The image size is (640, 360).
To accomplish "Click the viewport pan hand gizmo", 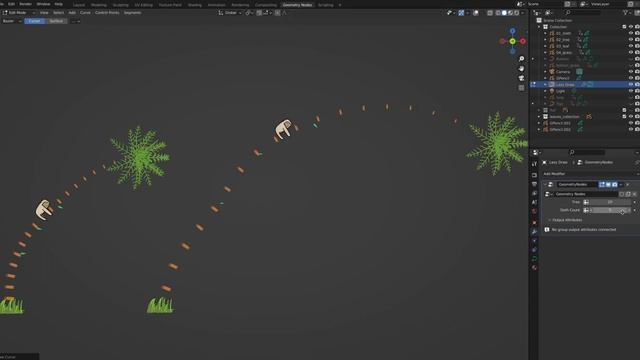I will point(521,69).
